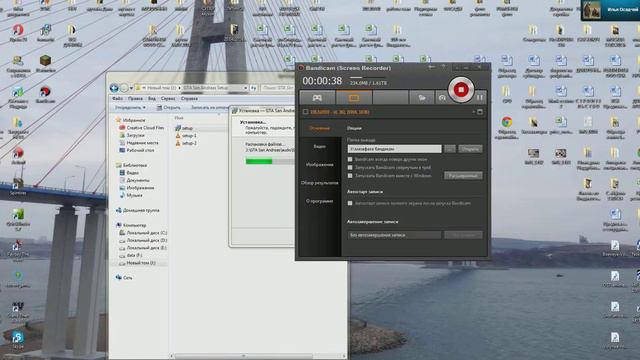Click the Расширенные button in Bandicam

463,176
